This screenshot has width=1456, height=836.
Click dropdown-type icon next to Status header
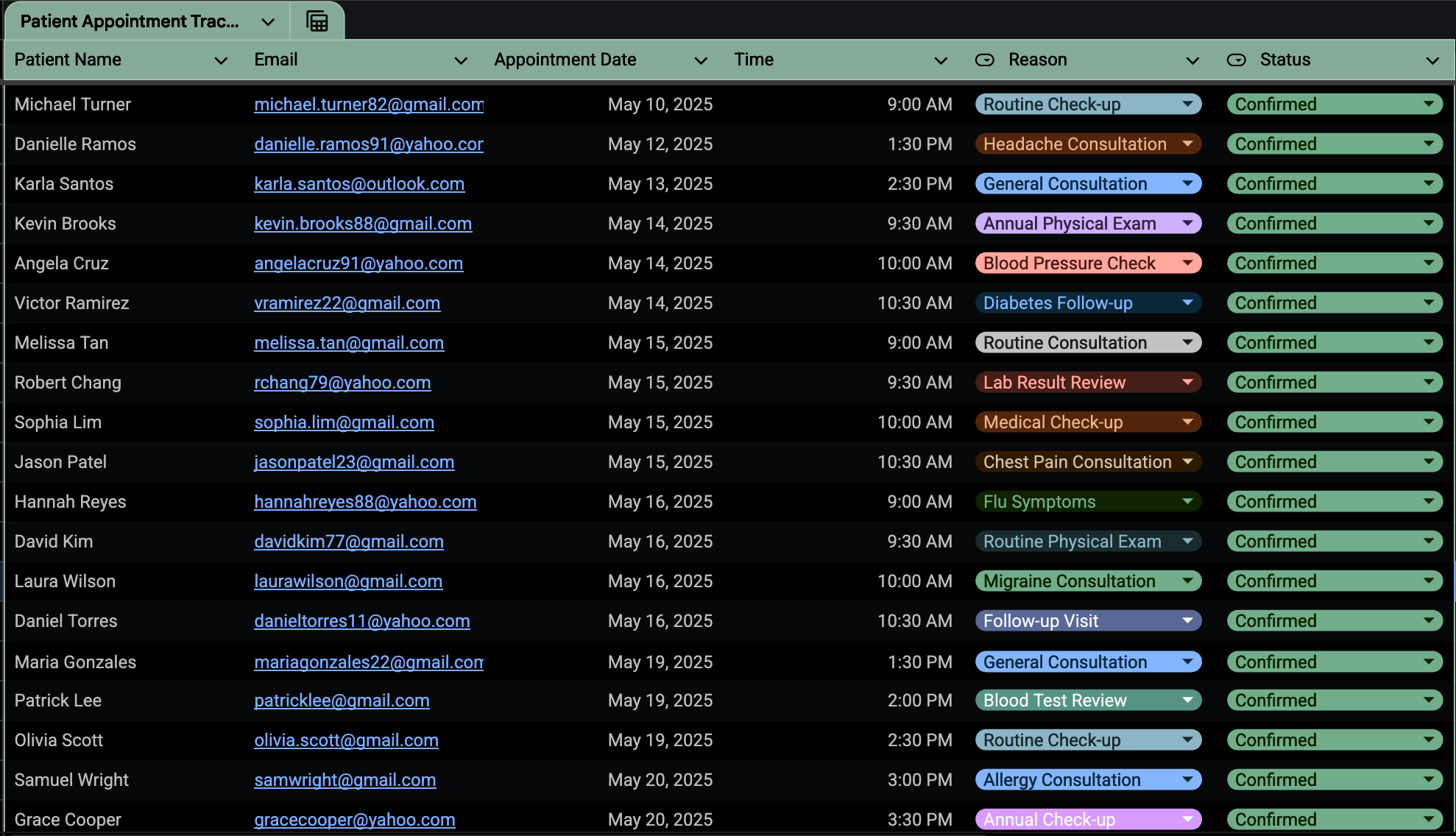pos(1236,60)
